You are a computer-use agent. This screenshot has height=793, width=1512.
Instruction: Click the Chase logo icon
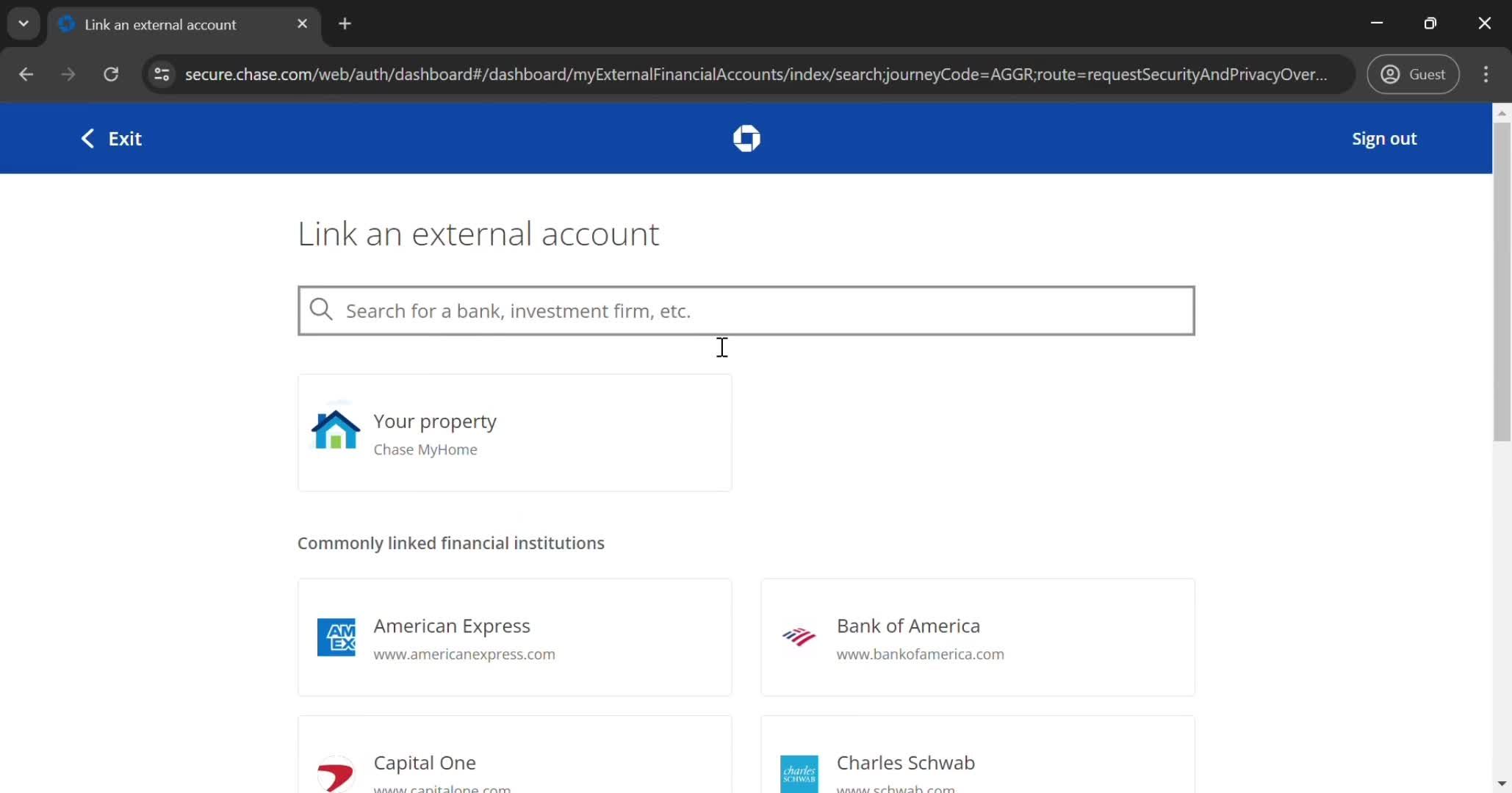(x=747, y=138)
